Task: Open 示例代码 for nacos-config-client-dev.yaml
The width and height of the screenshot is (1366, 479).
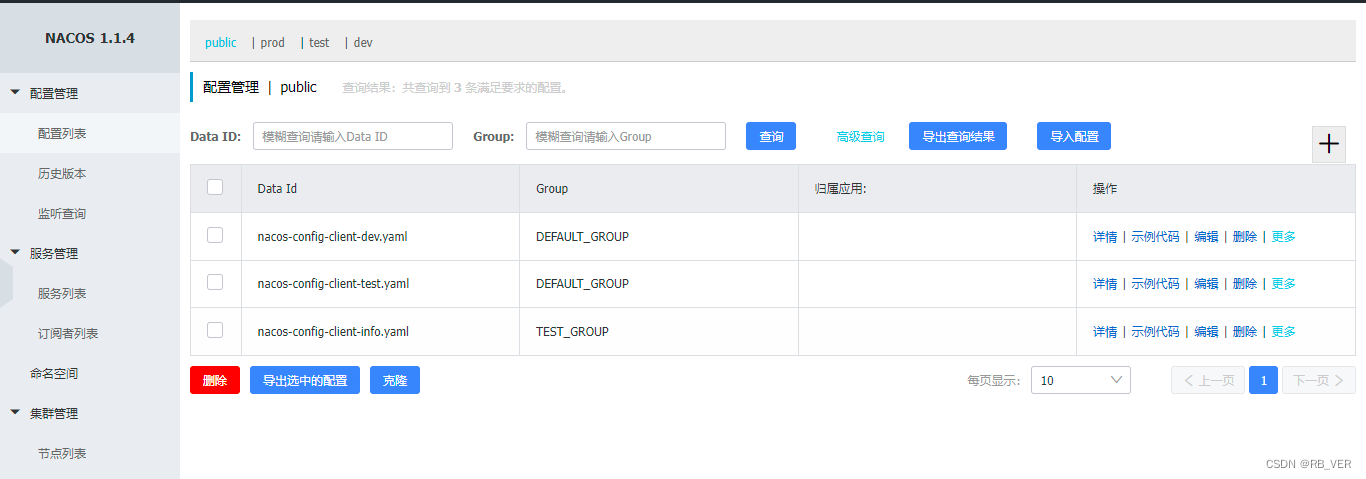Action: tap(1155, 237)
